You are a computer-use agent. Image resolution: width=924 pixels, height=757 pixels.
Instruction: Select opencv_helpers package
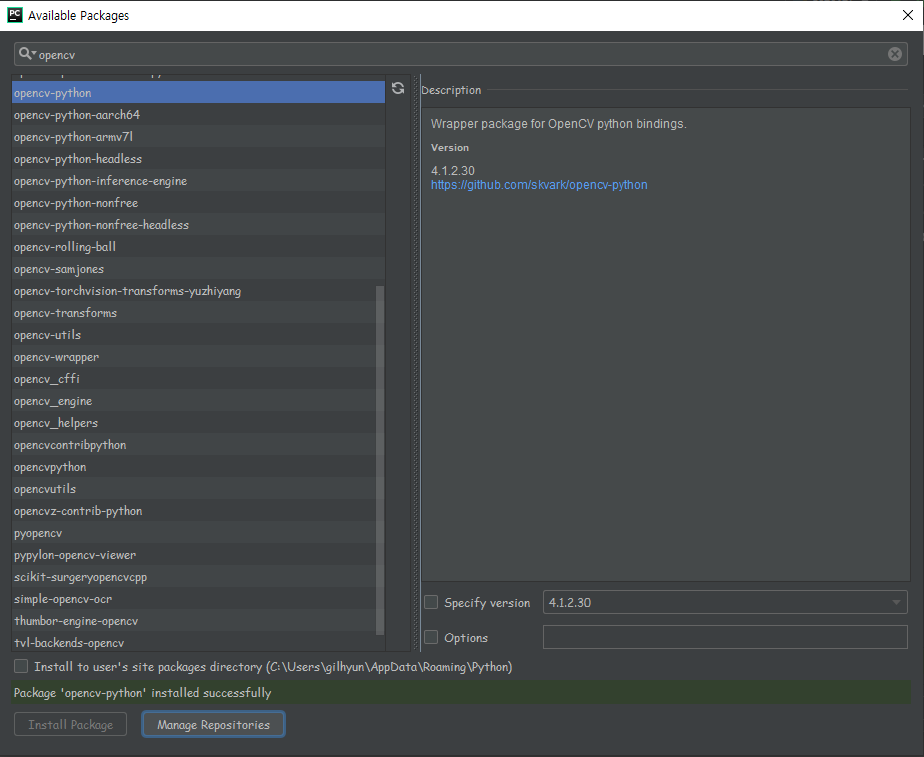point(193,423)
